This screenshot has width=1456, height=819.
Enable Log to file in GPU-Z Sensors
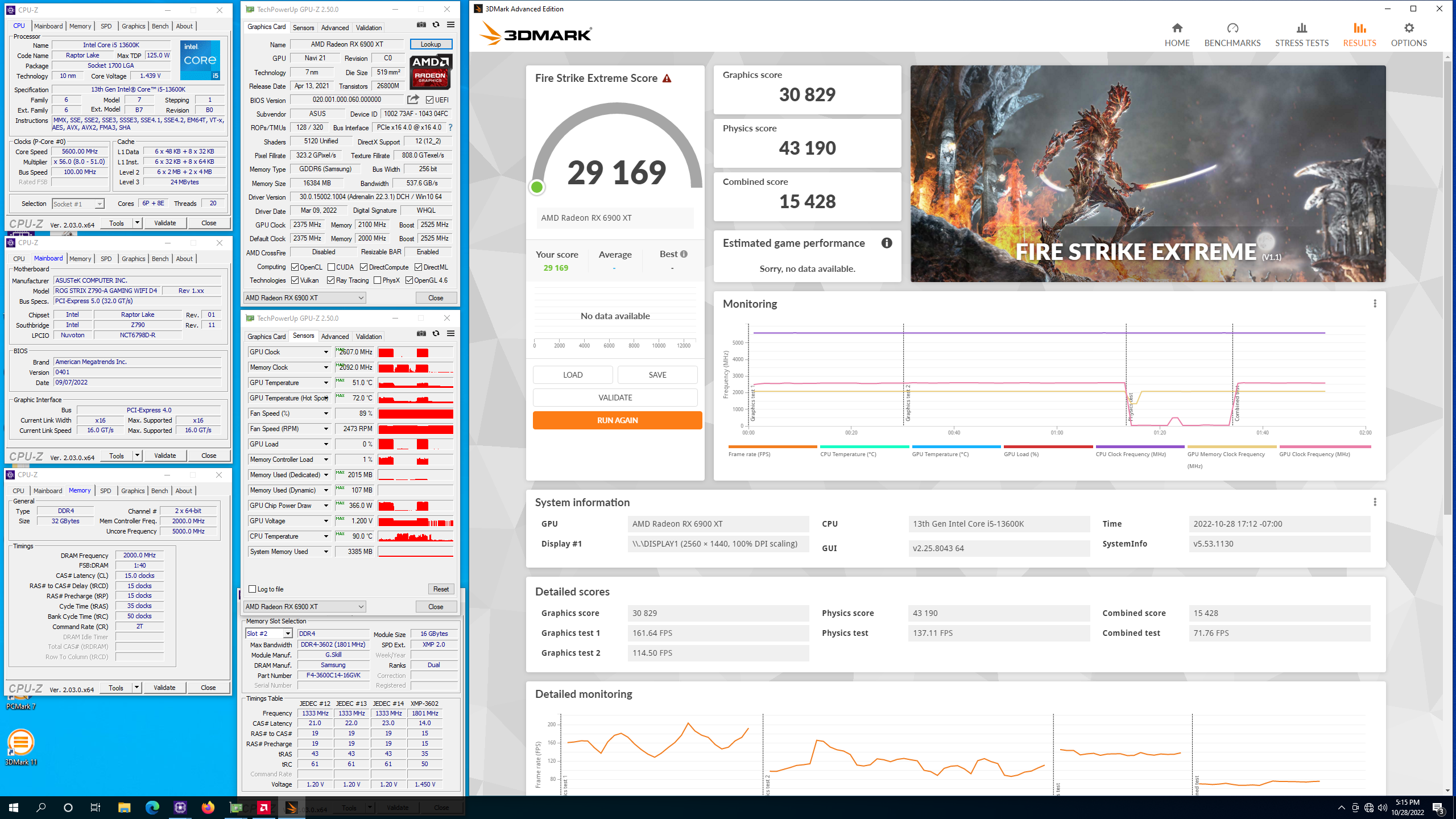253,589
